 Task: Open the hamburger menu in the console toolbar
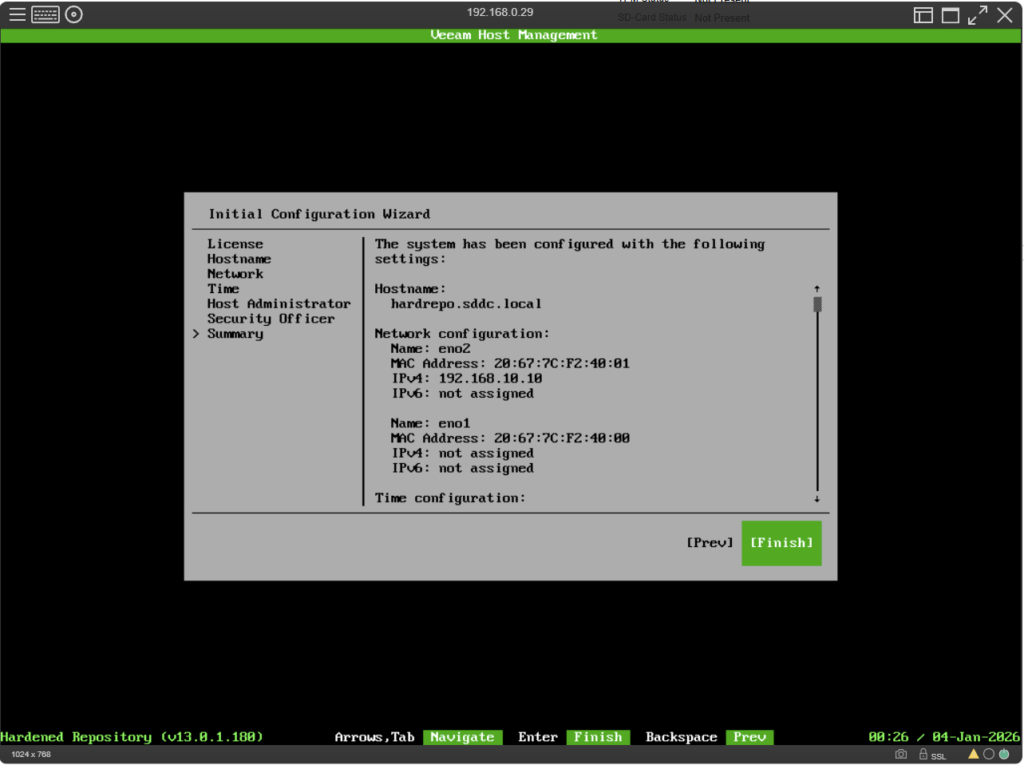(x=17, y=14)
